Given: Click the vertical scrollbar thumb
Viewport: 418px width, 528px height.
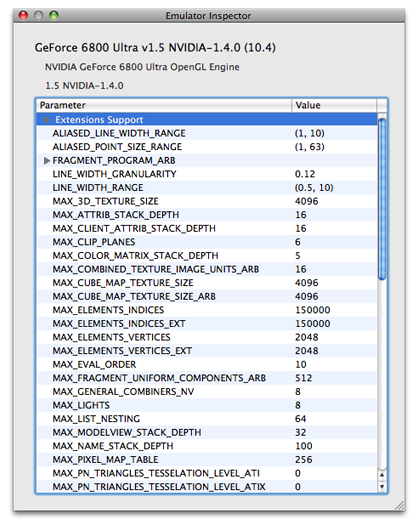Looking at the screenshot, I should coord(382,199).
